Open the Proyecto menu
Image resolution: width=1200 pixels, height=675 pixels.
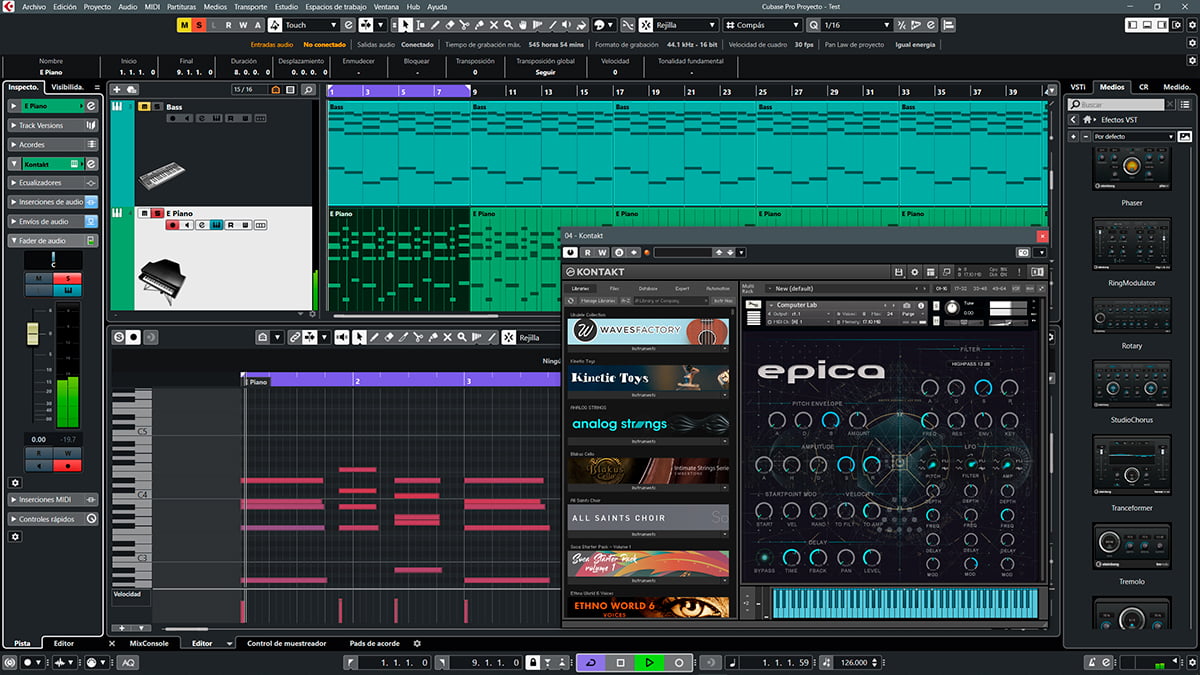pos(97,6)
